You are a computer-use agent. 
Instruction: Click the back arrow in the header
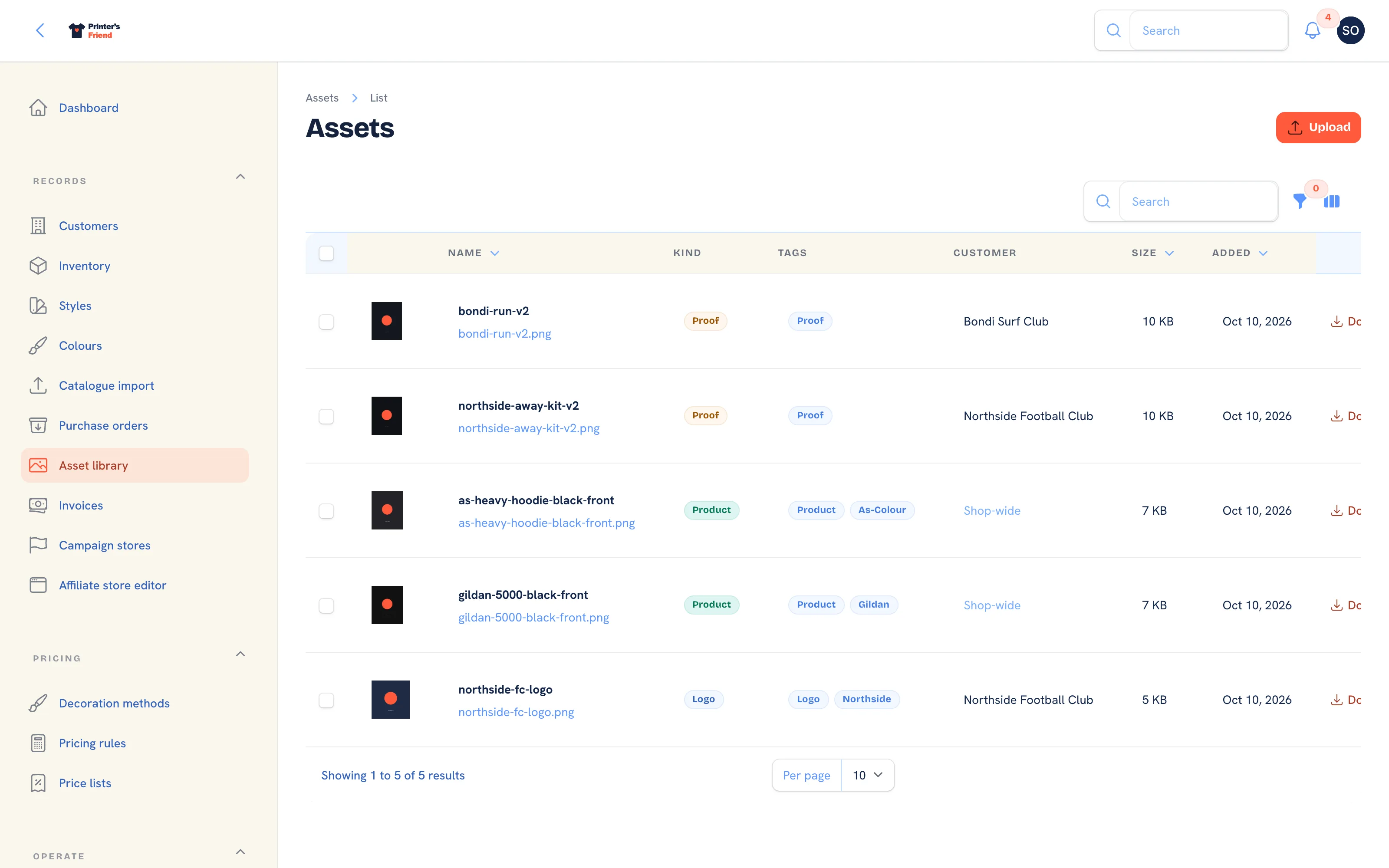click(40, 30)
